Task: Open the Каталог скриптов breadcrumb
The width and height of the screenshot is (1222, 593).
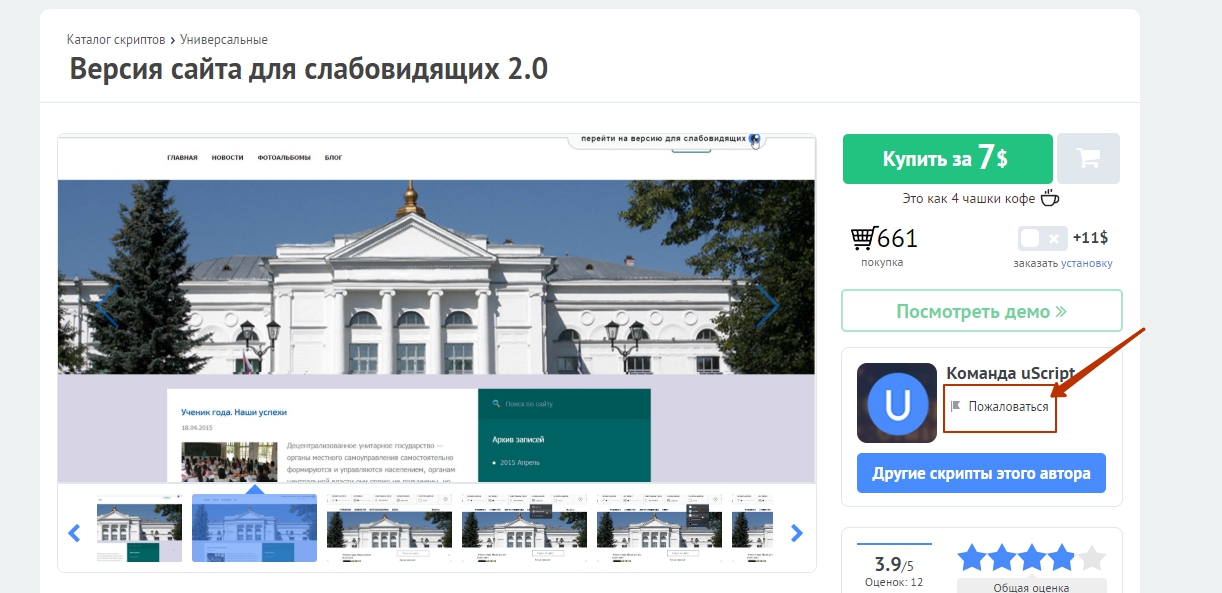Action: click(x=116, y=40)
